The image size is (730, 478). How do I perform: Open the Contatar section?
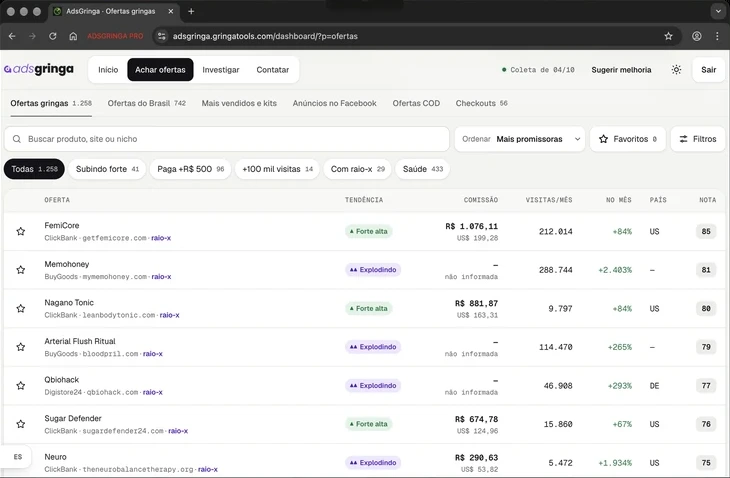tap(272, 70)
